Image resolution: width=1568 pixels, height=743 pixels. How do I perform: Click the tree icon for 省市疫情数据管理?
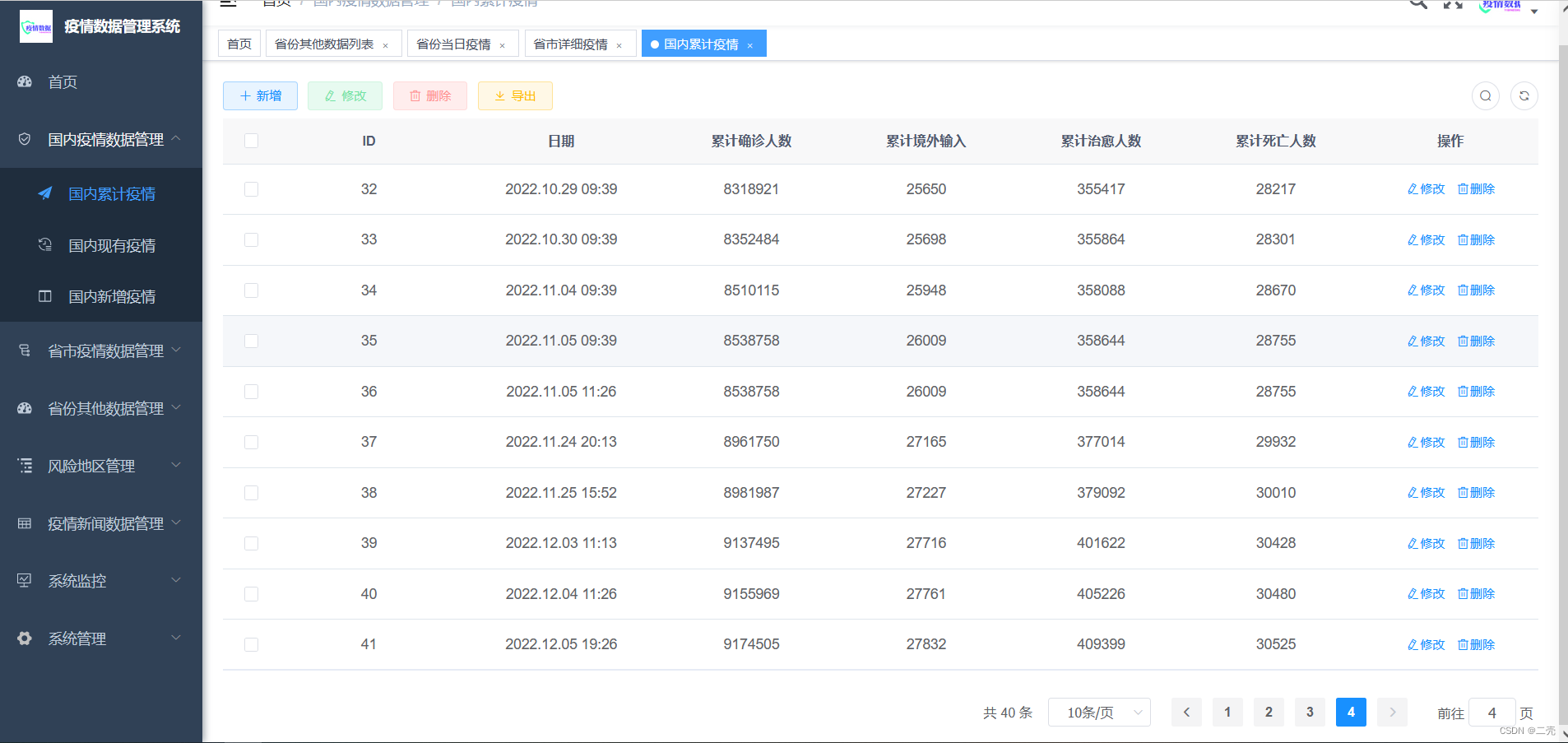(x=25, y=351)
